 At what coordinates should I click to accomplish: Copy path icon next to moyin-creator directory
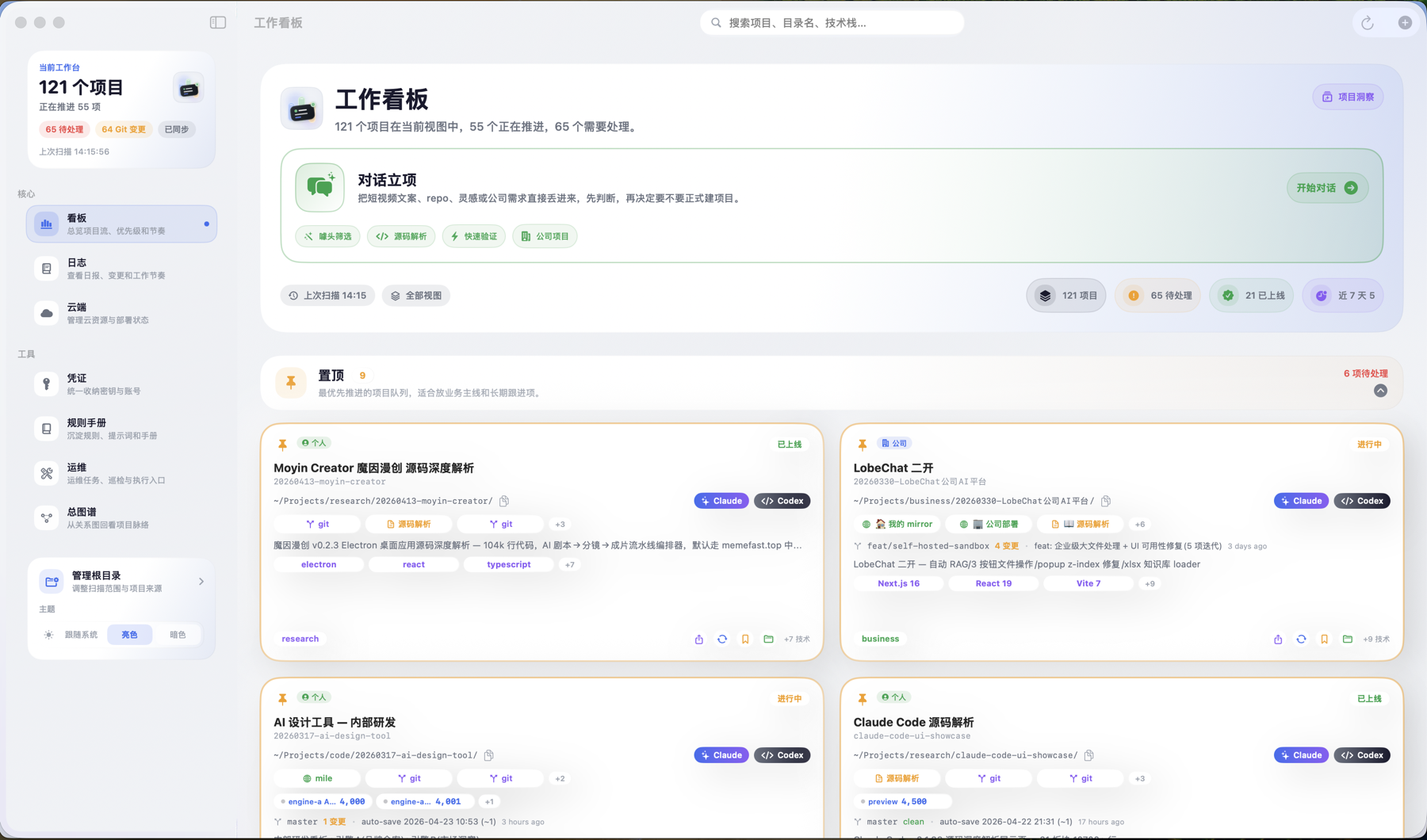(x=504, y=501)
